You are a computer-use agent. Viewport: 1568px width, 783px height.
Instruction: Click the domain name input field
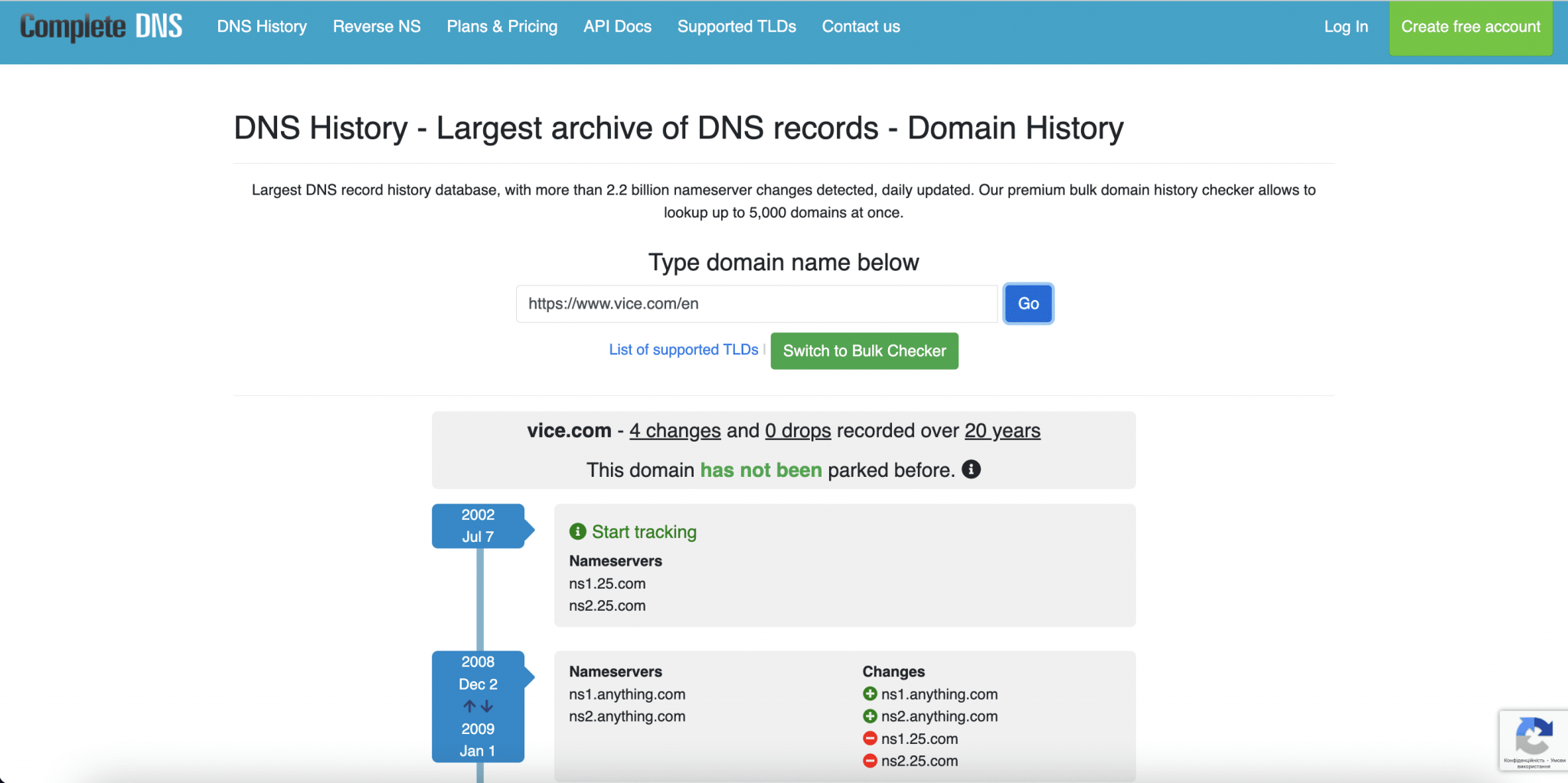pos(756,303)
